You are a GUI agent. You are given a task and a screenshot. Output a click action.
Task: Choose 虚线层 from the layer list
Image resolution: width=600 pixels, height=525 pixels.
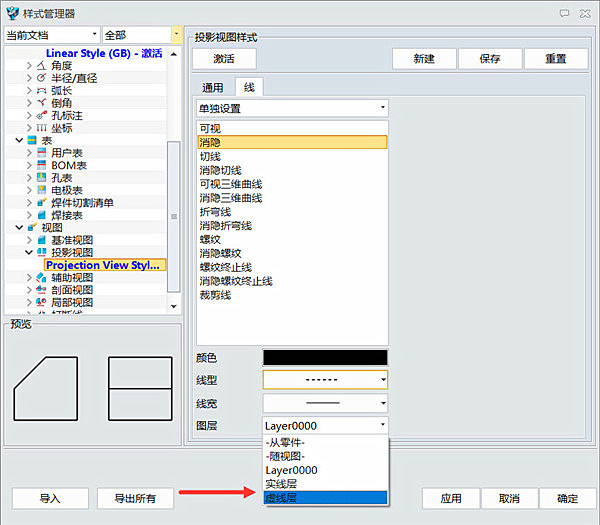(324, 497)
